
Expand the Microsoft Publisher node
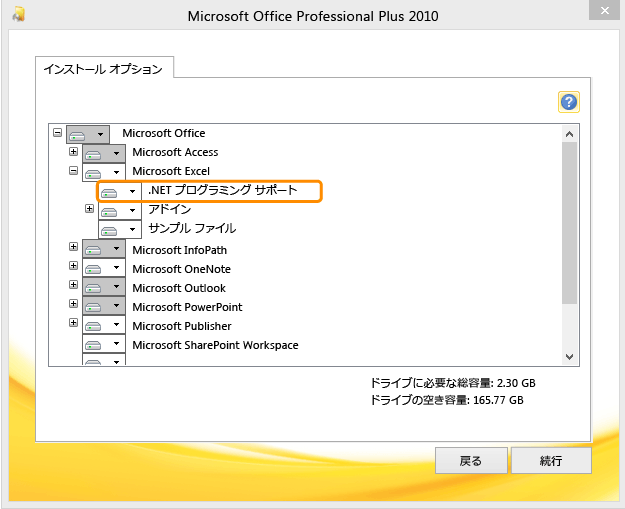tap(73, 322)
